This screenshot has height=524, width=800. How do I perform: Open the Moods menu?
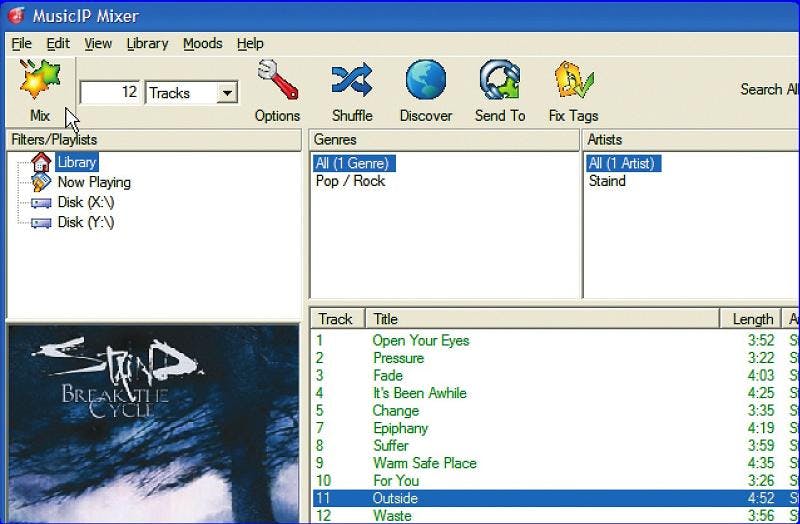(x=203, y=43)
